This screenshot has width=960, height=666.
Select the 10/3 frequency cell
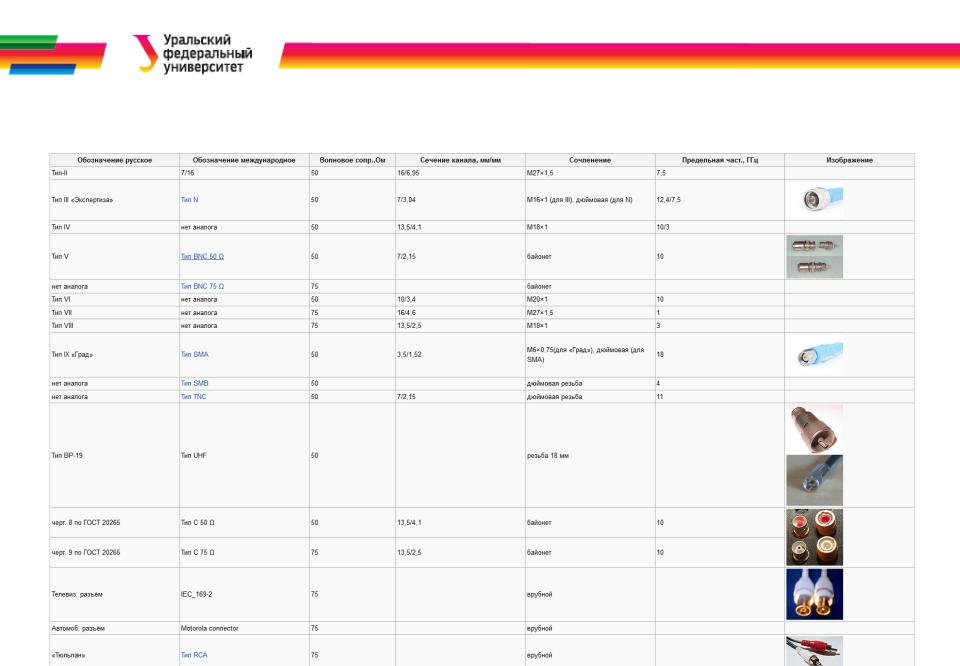pyautogui.click(x=720, y=227)
